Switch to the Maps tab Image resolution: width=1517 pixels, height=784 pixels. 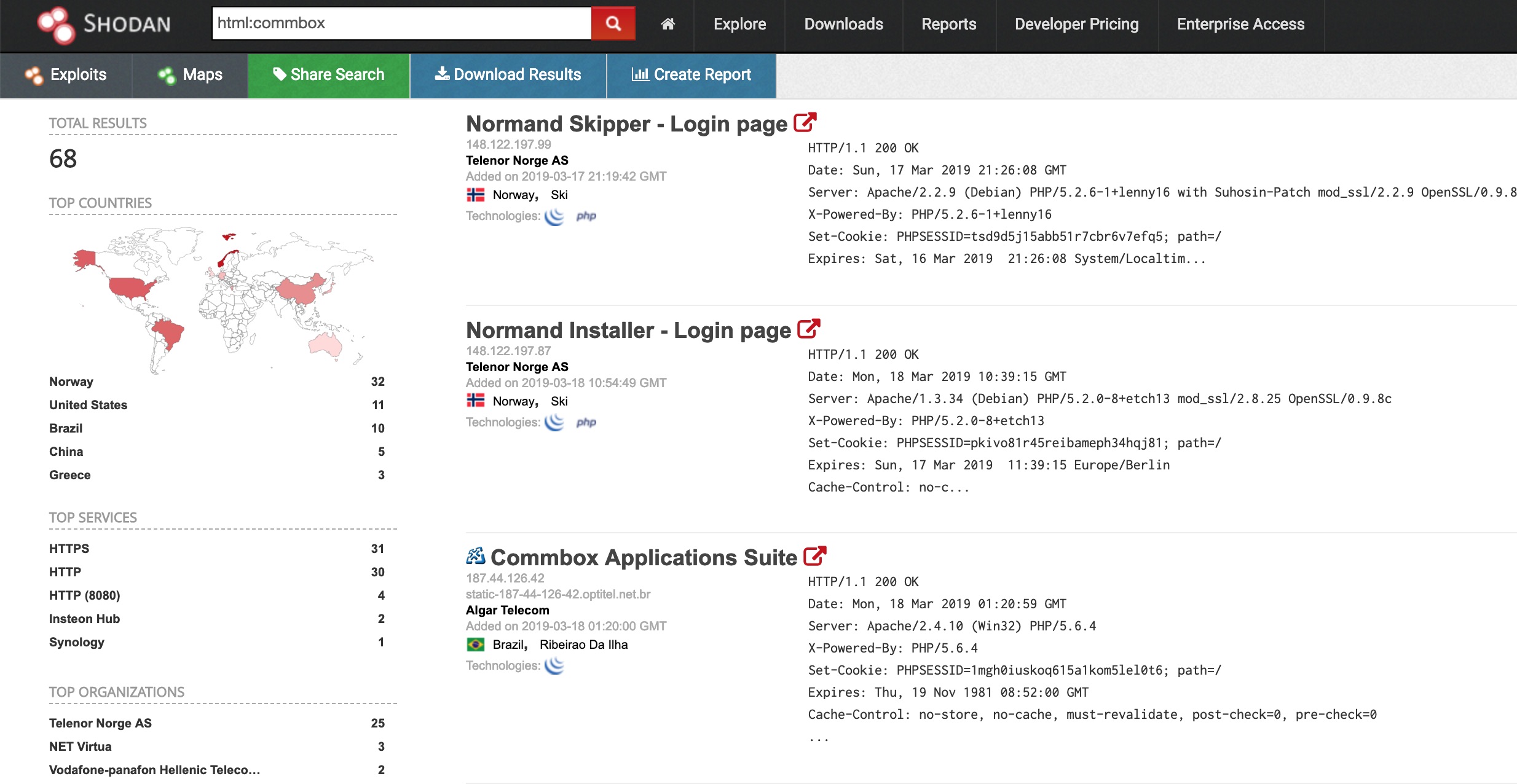coord(190,76)
